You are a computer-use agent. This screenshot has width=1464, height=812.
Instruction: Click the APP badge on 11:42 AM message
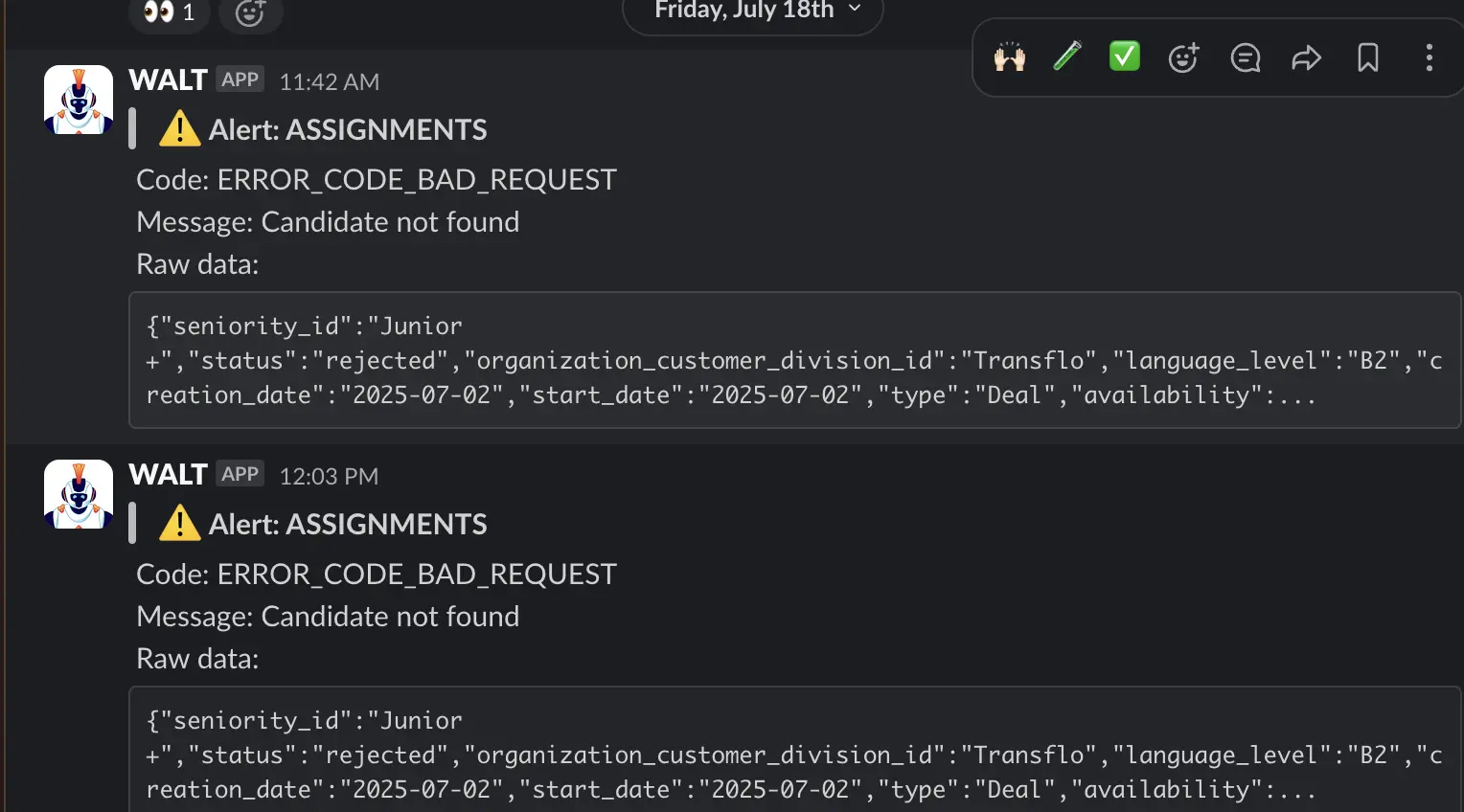coord(240,79)
